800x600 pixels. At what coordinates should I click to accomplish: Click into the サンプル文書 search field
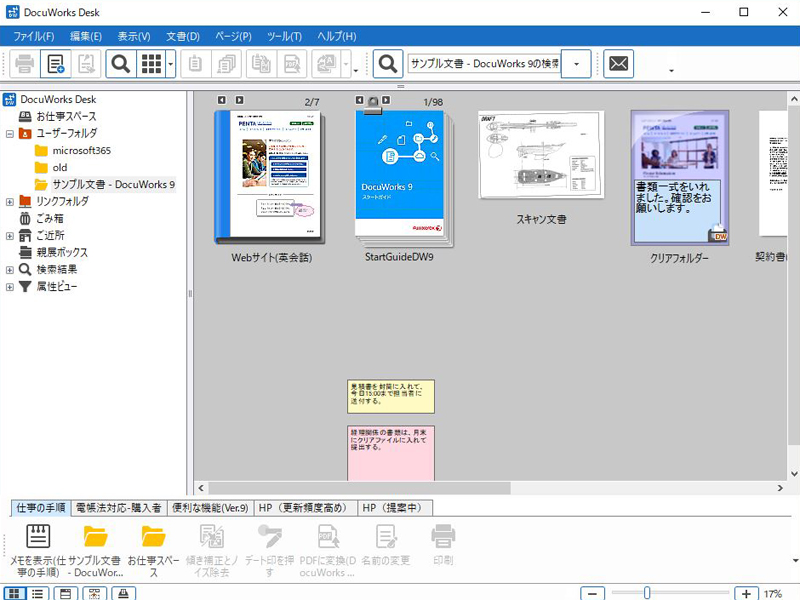[484, 64]
